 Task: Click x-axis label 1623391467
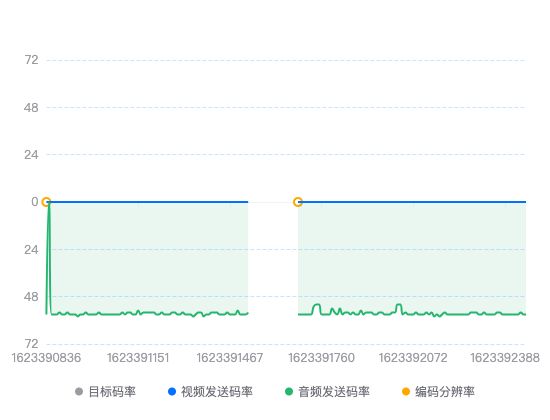point(230,358)
